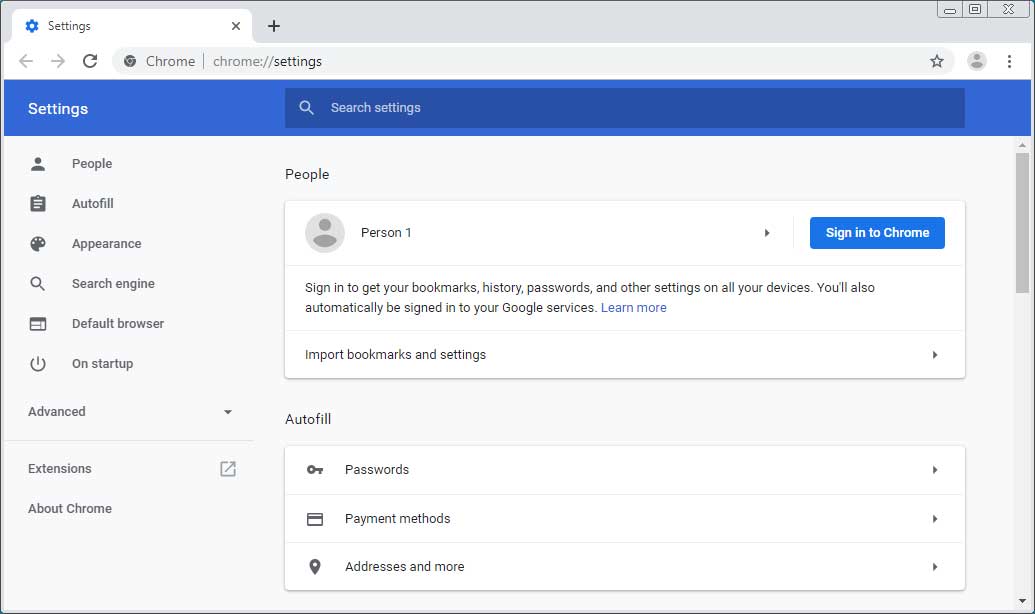
Task: Click the Search engine magnifier icon in sidebar
Action: coord(38,284)
